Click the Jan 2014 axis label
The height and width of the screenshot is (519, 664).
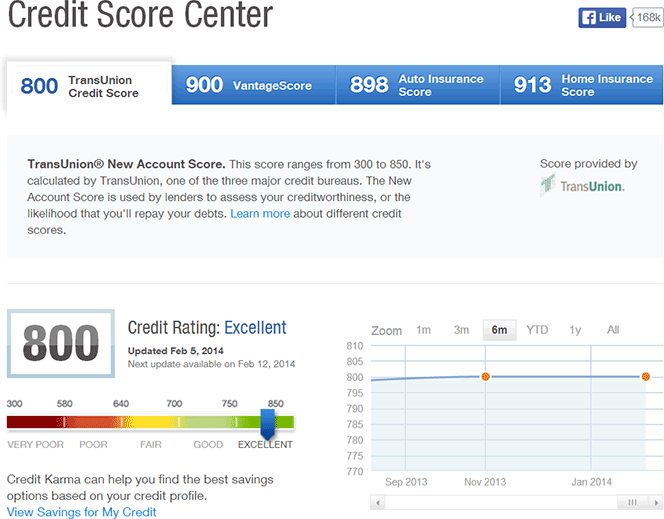click(591, 482)
